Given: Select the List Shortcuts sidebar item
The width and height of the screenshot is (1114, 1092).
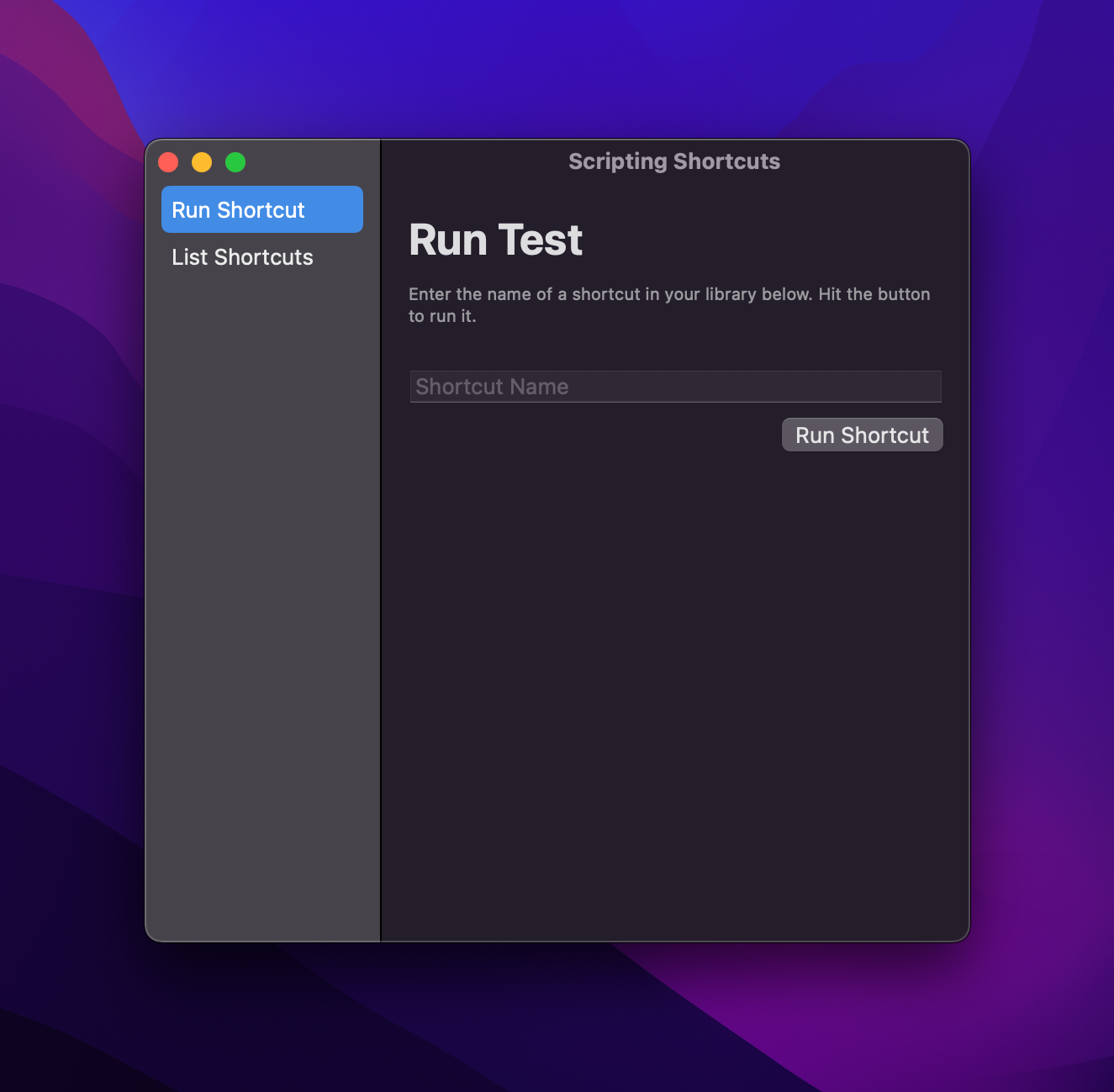Looking at the screenshot, I should [242, 256].
